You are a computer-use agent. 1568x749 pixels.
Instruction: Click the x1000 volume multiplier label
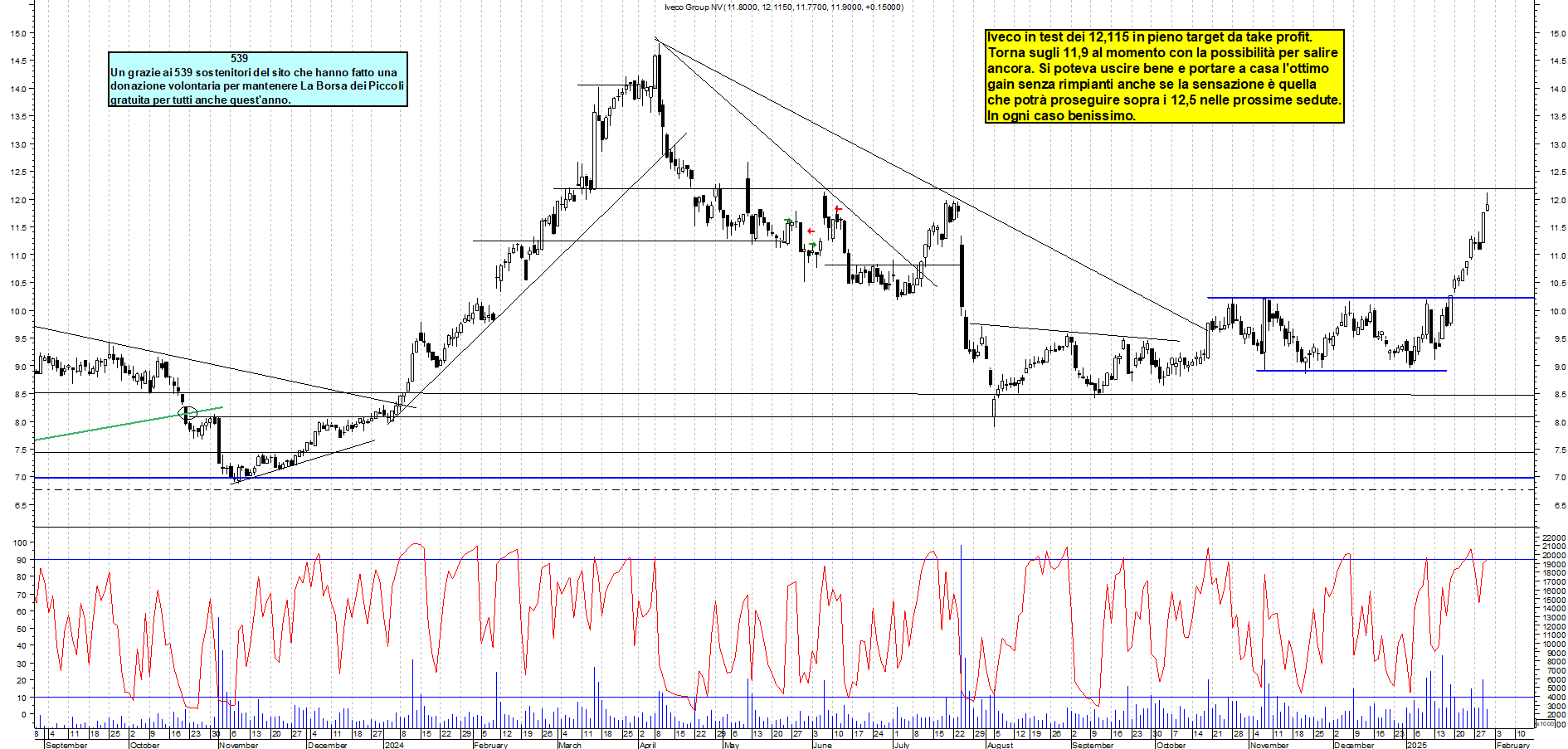pos(1546,724)
